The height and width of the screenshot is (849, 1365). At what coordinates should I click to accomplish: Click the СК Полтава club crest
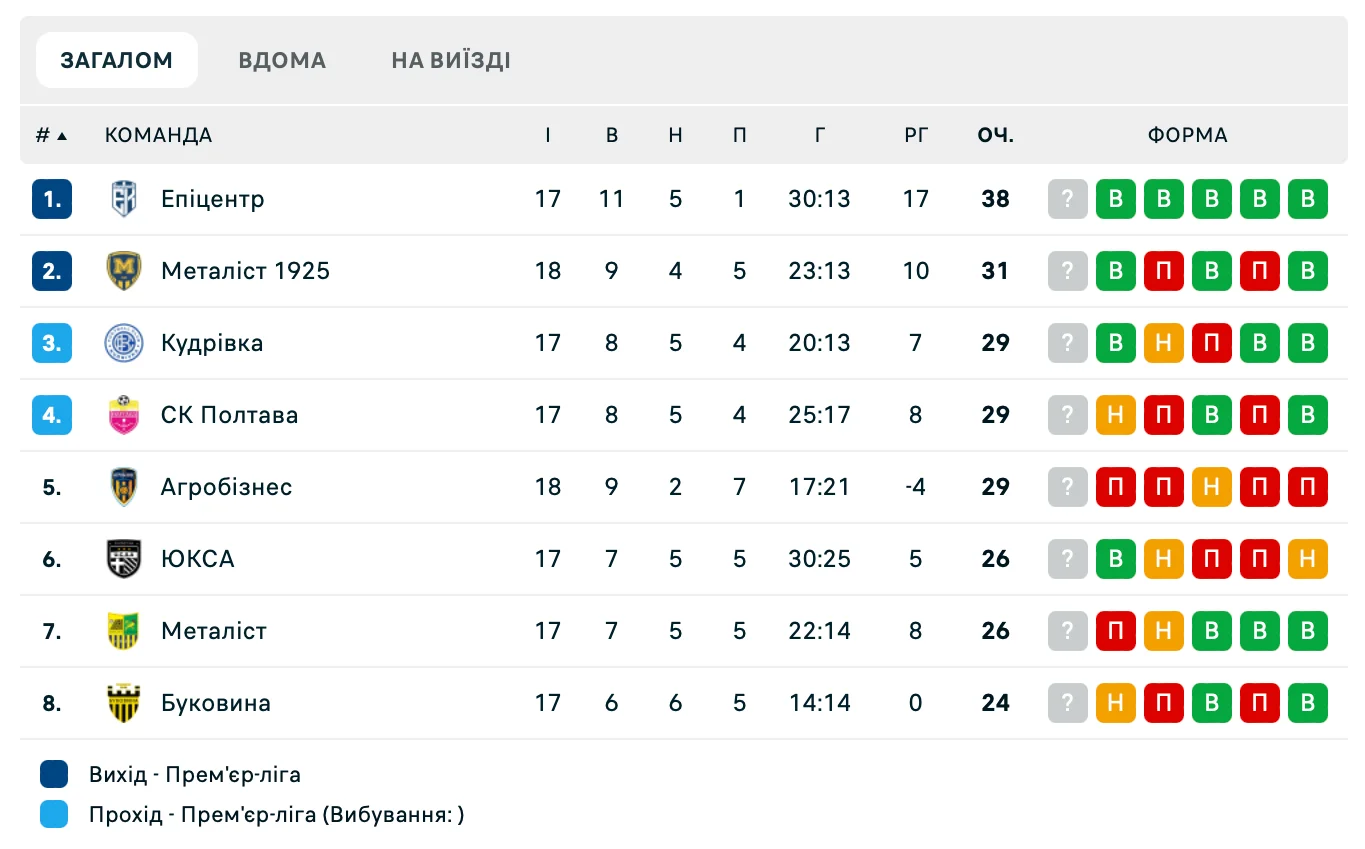124,415
